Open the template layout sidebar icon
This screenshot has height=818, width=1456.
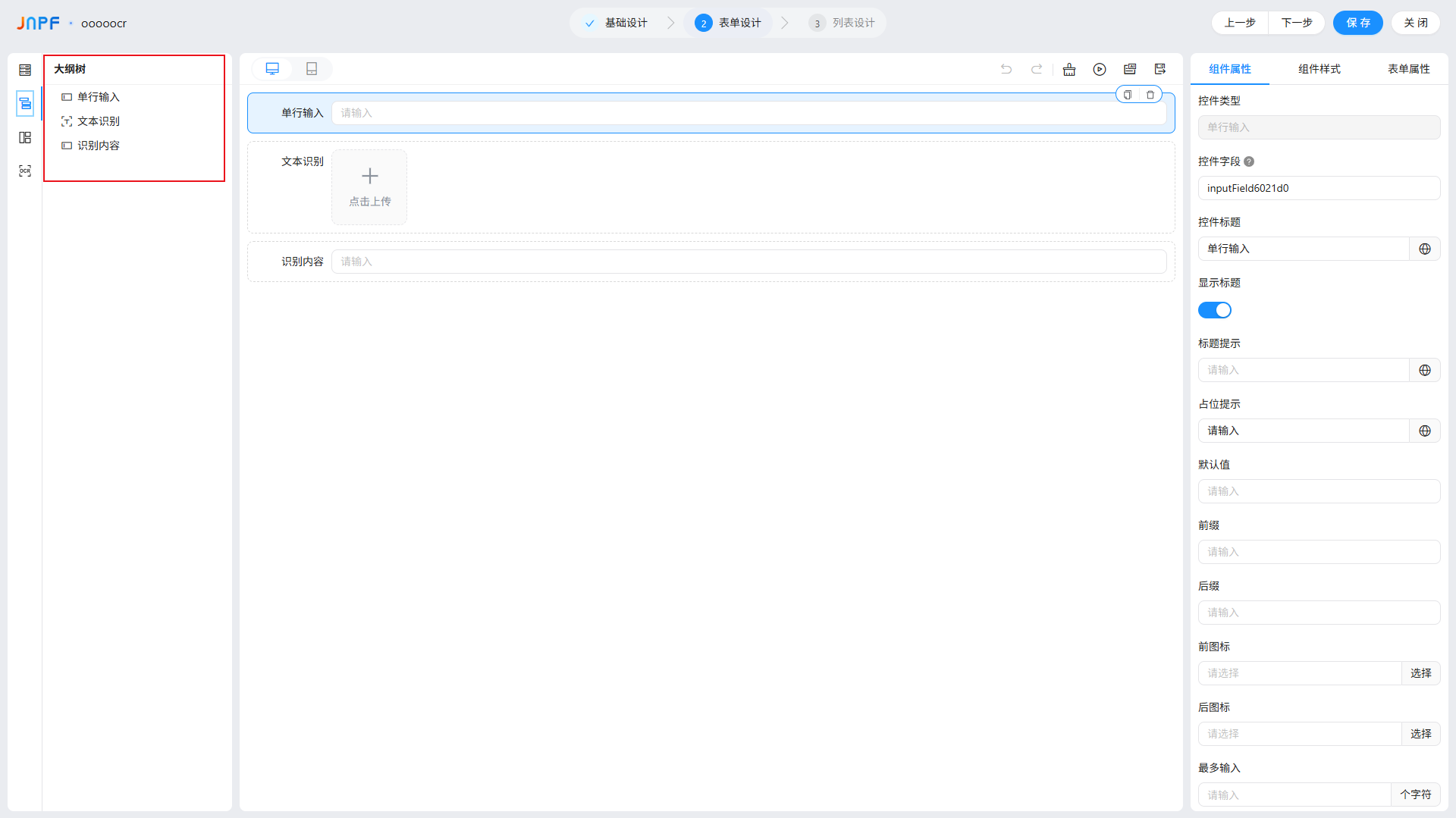tap(25, 138)
